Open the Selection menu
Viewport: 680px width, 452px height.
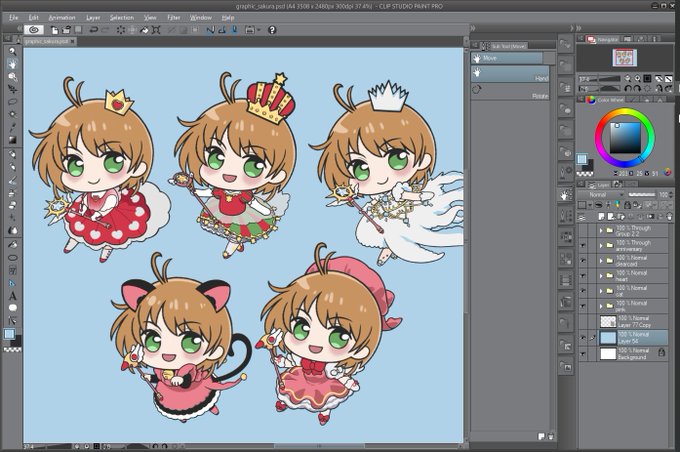[121, 18]
